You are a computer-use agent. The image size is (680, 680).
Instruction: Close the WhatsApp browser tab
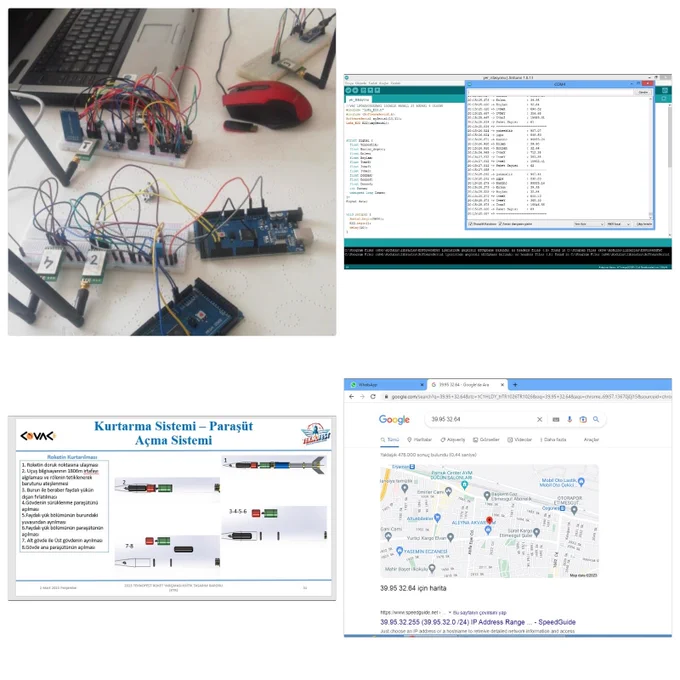tap(422, 385)
